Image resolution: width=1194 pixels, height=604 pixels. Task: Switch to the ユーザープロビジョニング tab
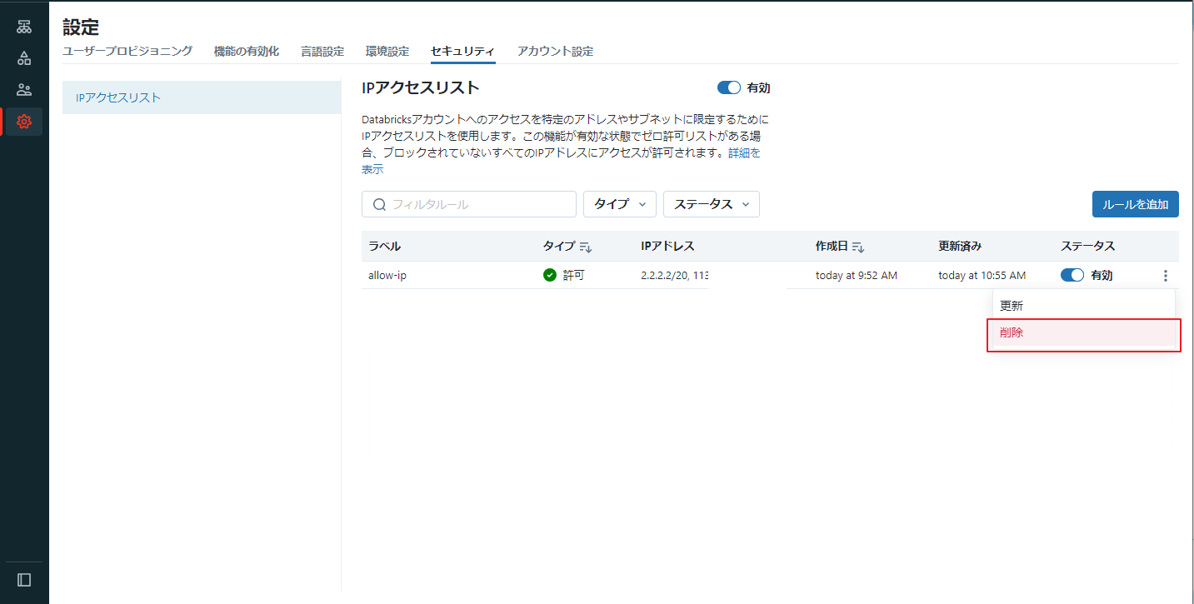click(127, 51)
